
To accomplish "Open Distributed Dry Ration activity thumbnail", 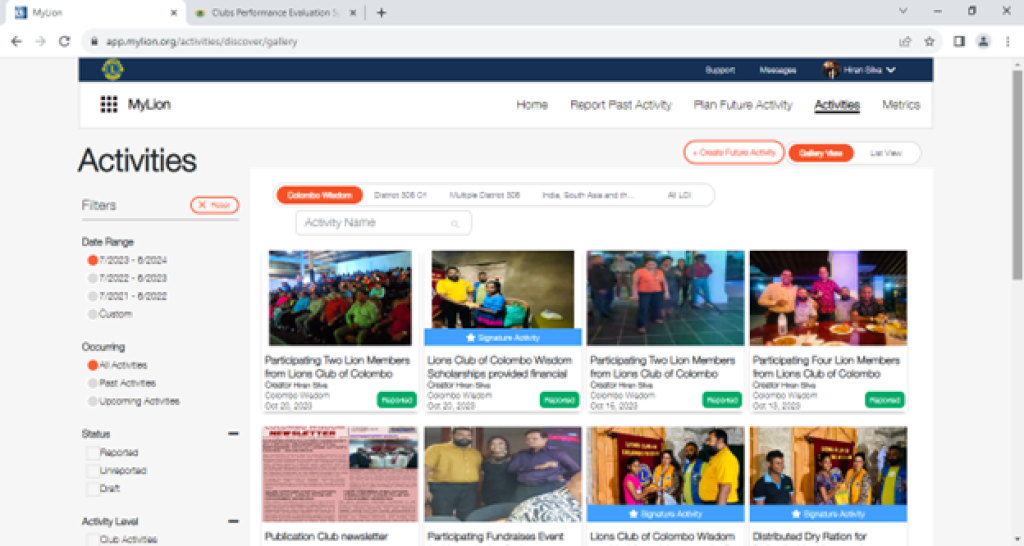I will (828, 466).
